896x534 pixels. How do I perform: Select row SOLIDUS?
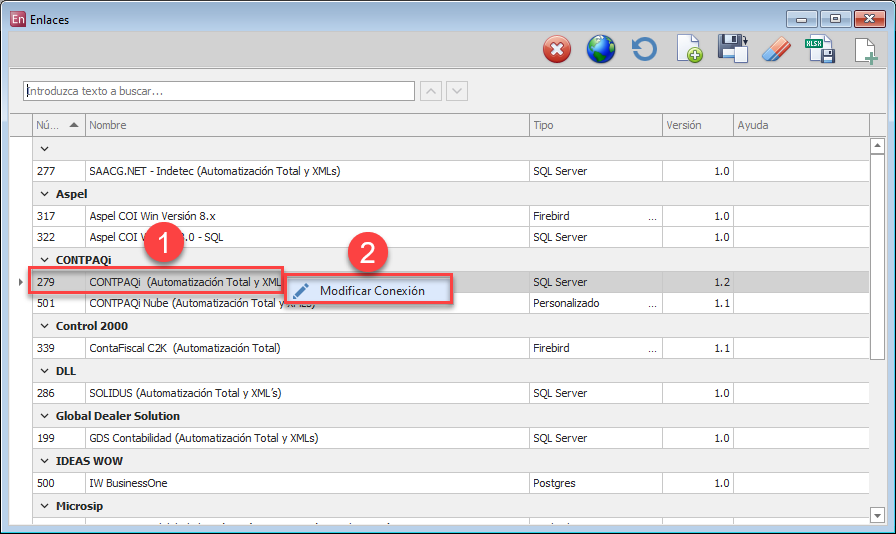click(451, 393)
